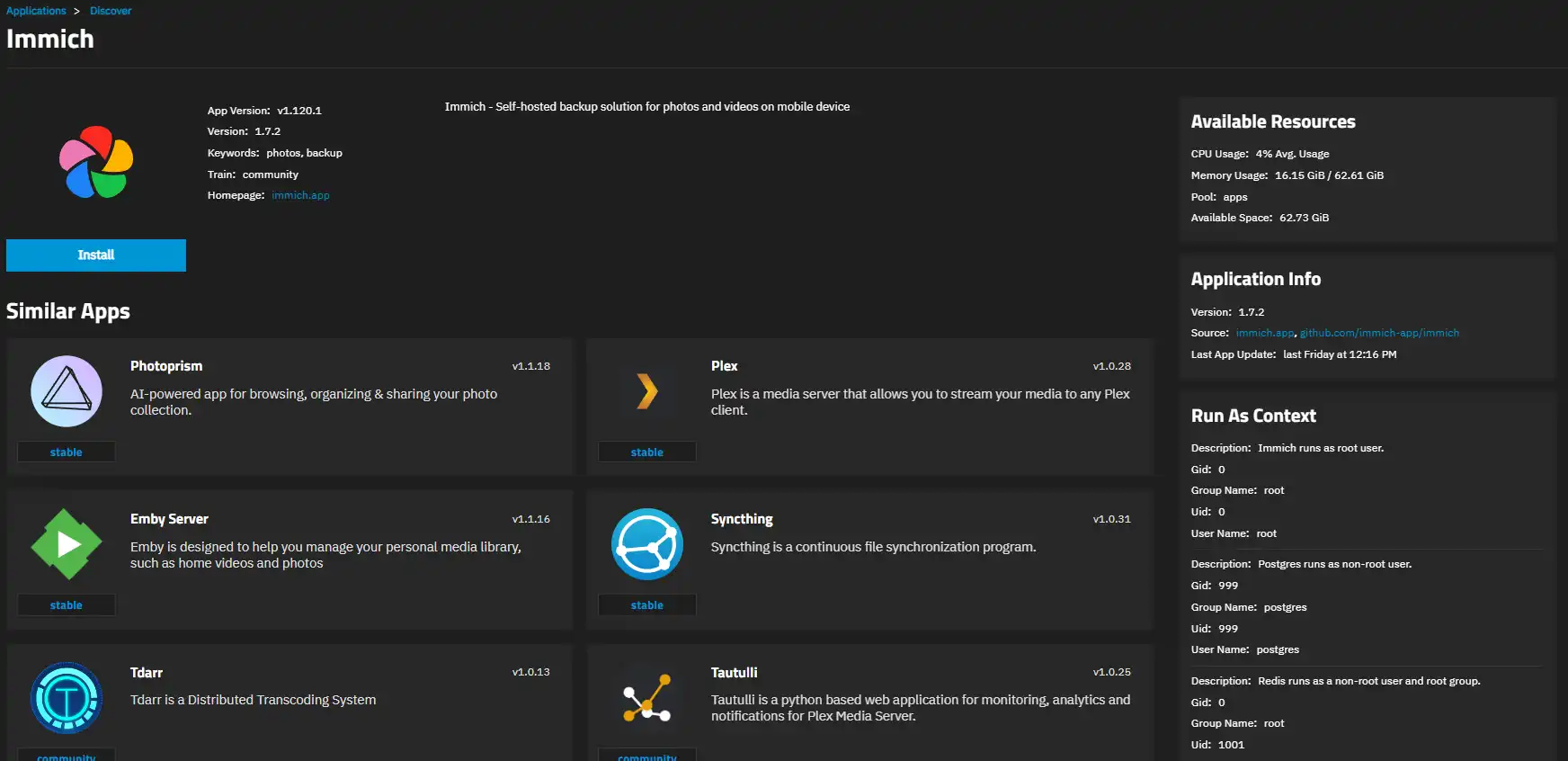Click immich.app link in Application Info
Screen dimensions: 1568x761
[1264, 333]
